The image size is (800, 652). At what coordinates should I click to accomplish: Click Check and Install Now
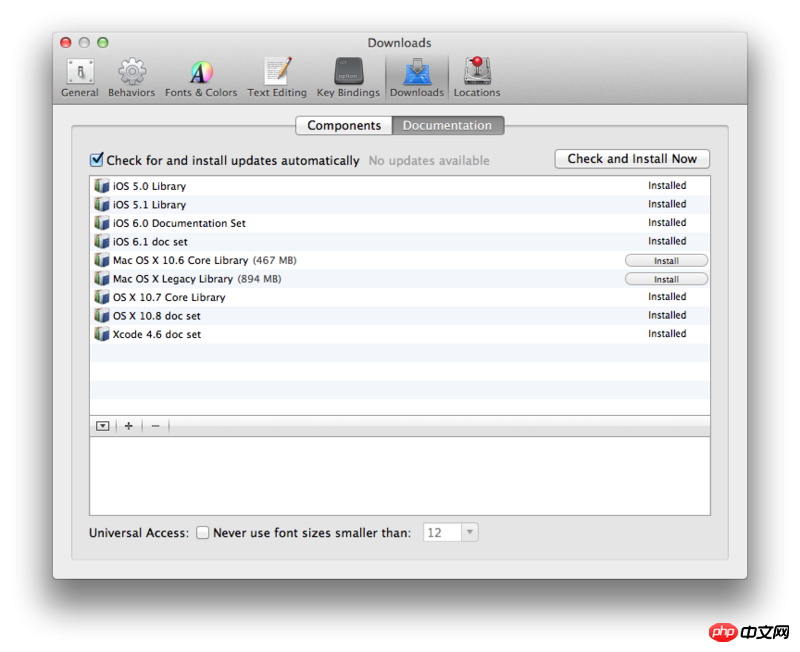[632, 159]
